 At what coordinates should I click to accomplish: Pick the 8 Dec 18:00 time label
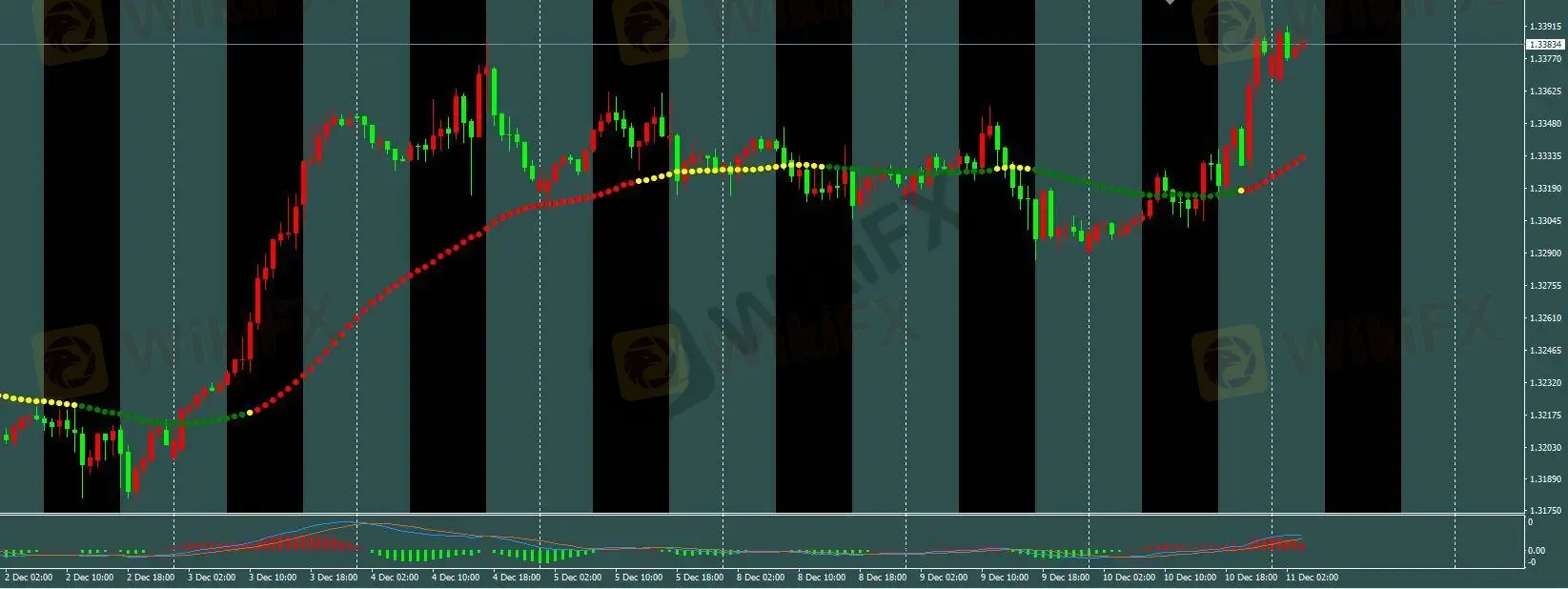click(x=883, y=578)
